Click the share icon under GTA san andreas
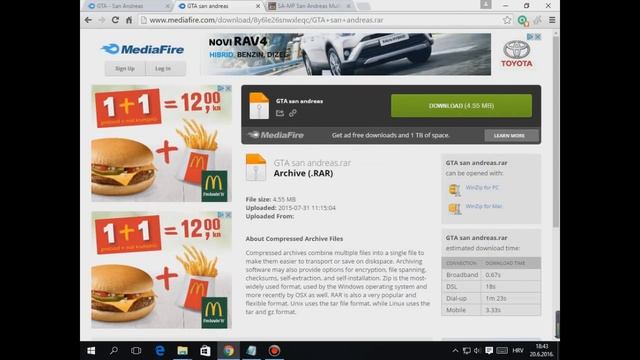Viewport: 640px width, 360px height. pyautogui.click(x=280, y=113)
